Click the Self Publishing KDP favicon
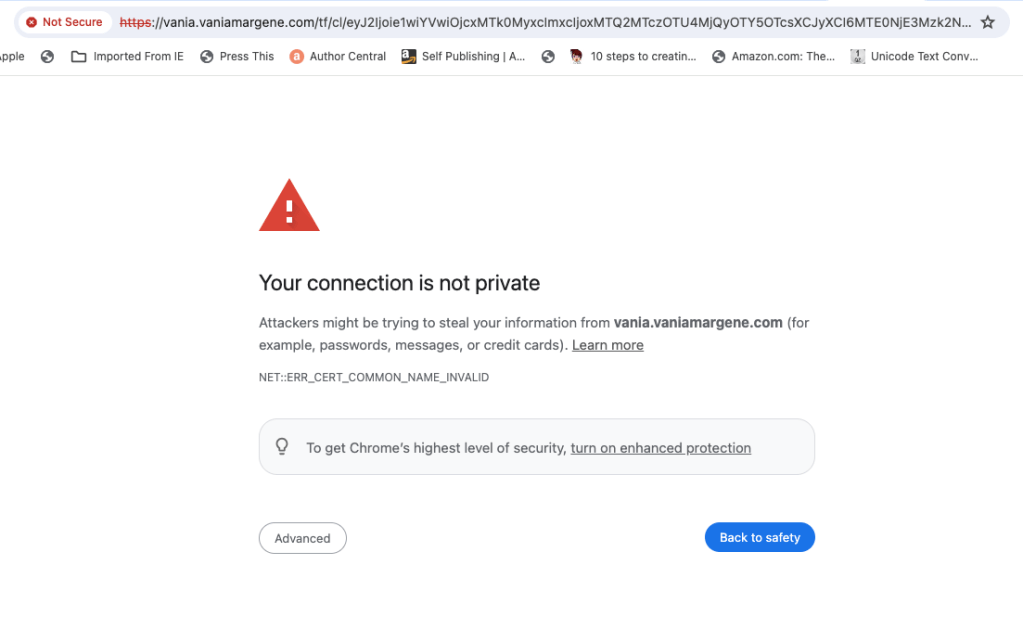This screenshot has height=629, width=1023. pyautogui.click(x=408, y=56)
